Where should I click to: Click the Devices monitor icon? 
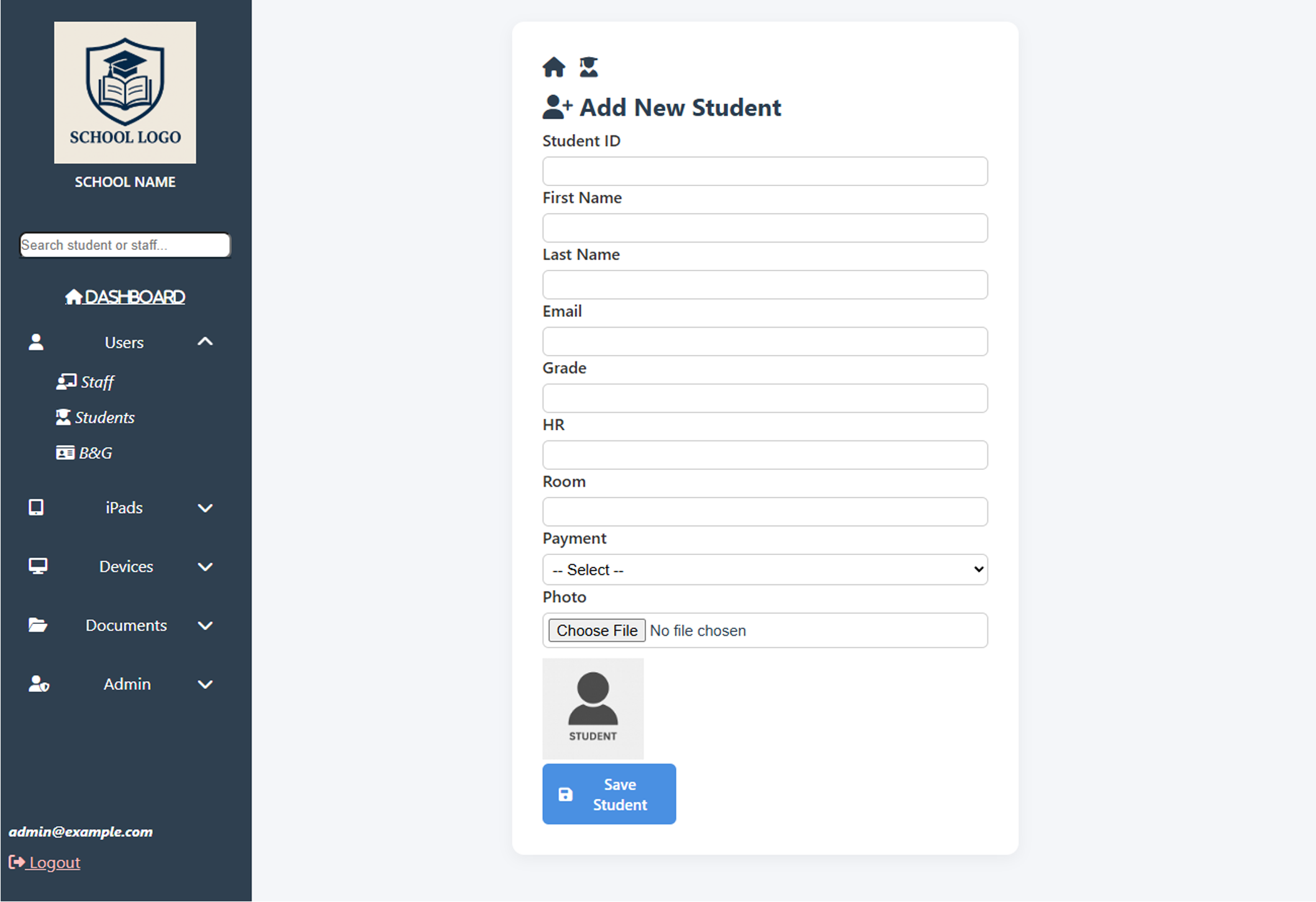(x=38, y=566)
